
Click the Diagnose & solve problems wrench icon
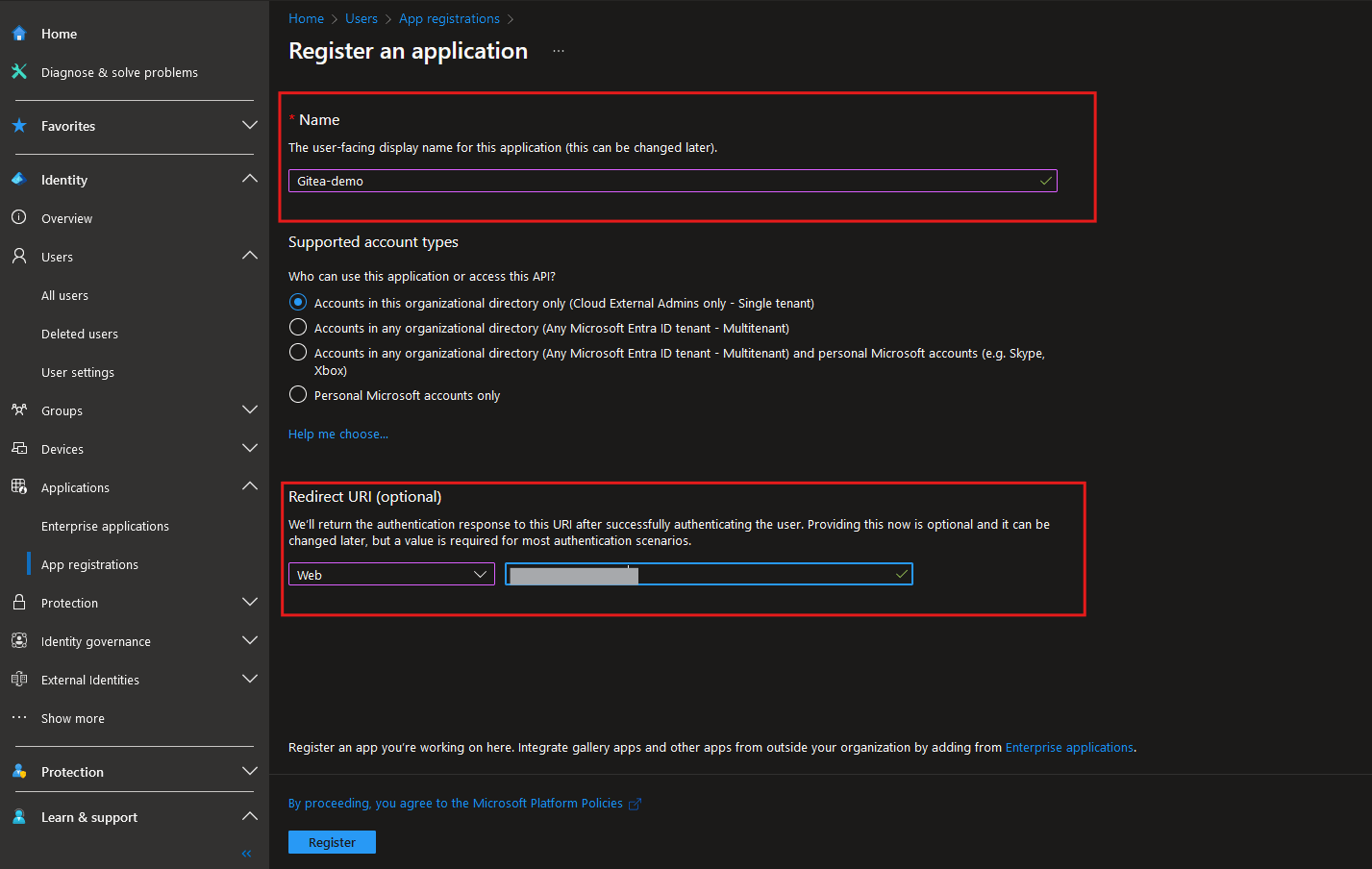19,72
